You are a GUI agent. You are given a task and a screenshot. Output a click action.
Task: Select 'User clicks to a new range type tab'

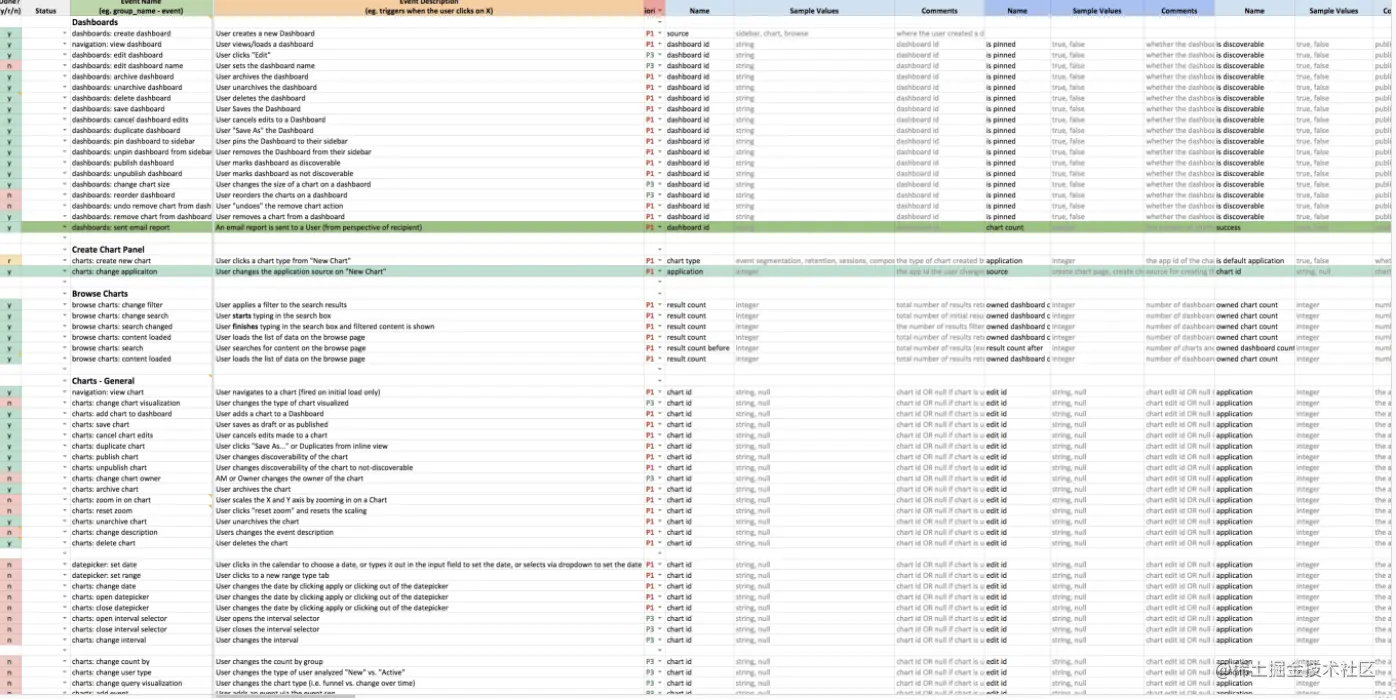click(429, 576)
